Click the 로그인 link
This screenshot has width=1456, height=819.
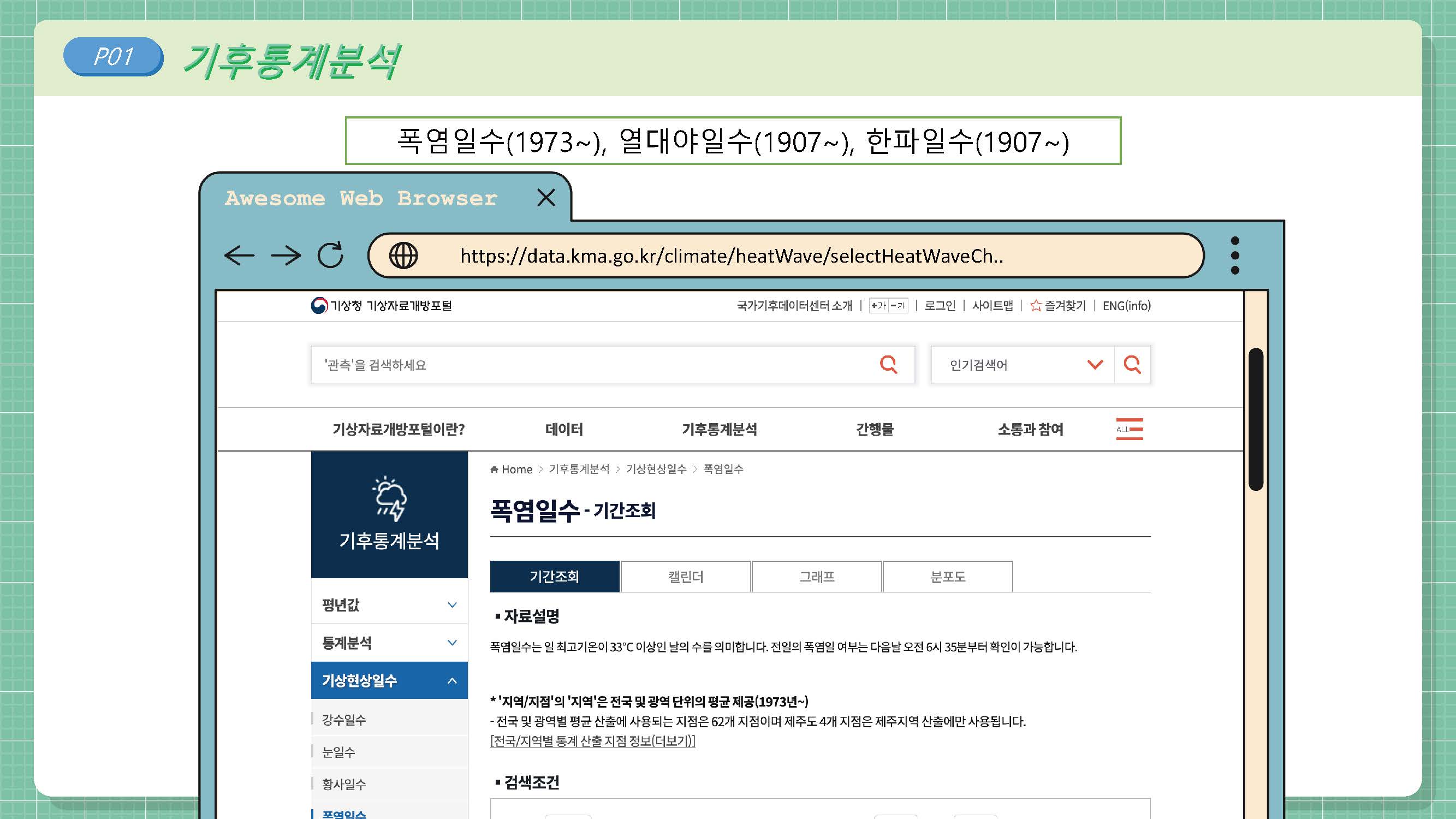point(940,306)
